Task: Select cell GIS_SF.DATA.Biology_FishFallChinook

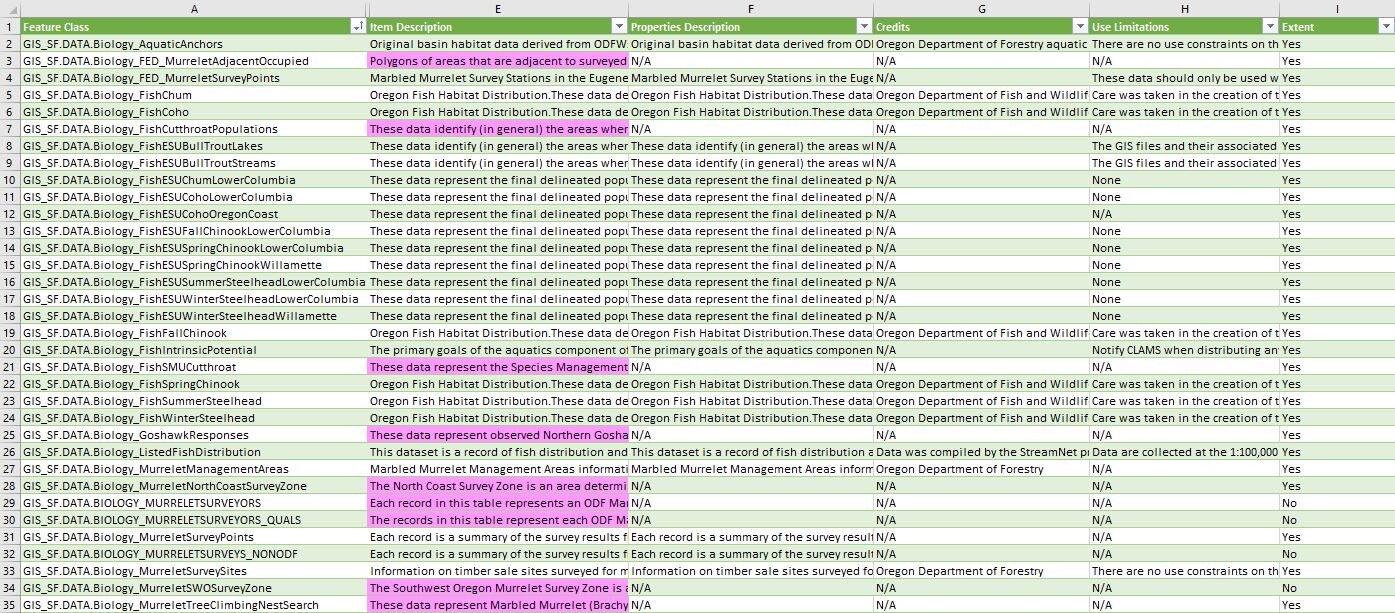Action: 193,333
